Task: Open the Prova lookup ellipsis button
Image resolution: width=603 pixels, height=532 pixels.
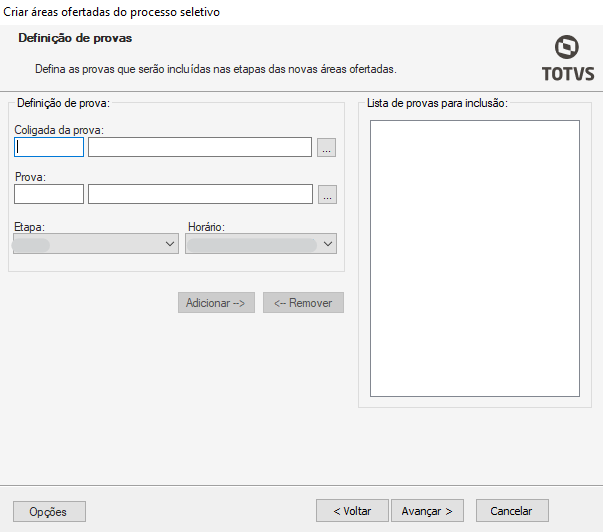Action: tap(327, 195)
